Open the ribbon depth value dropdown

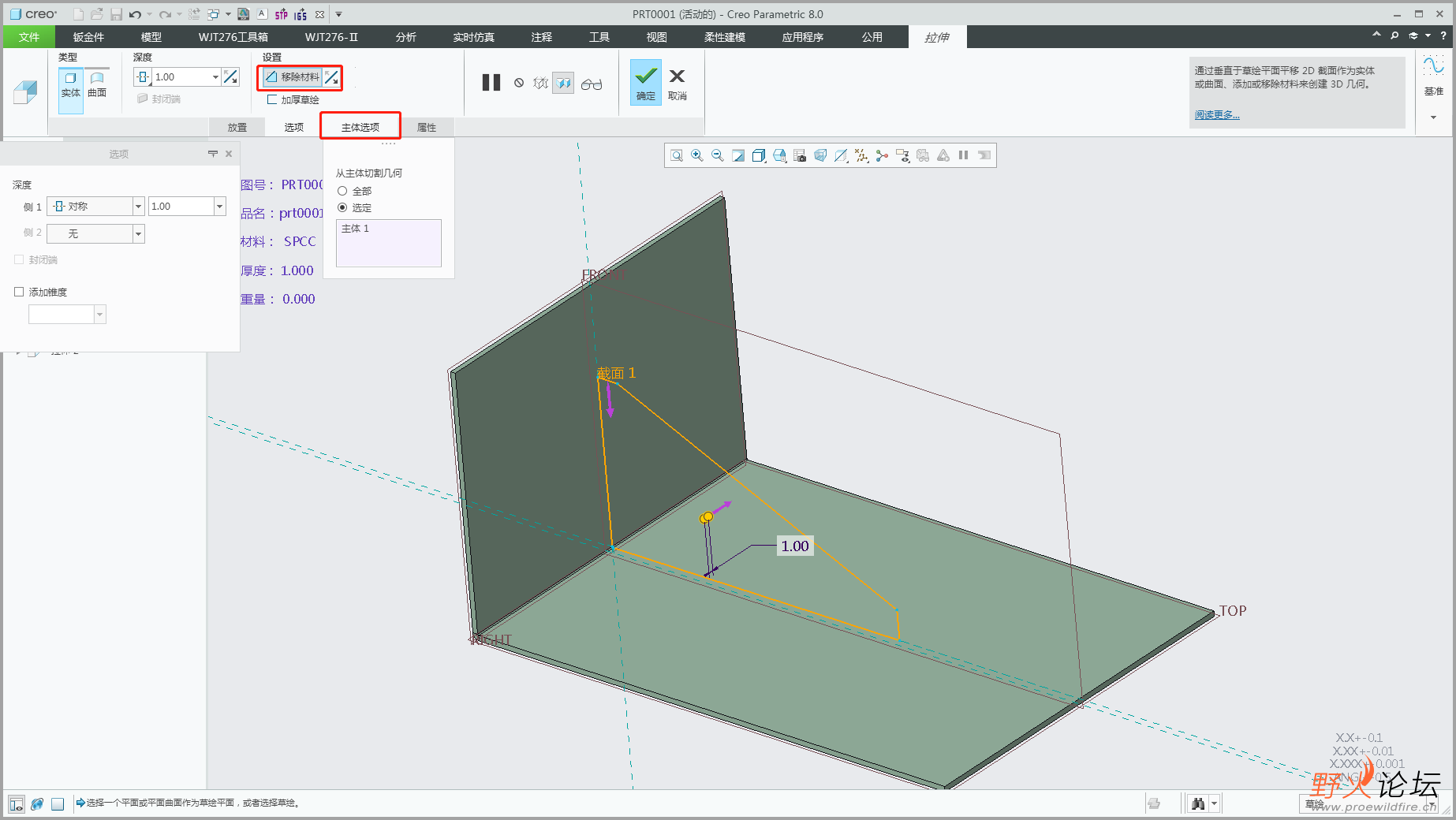tap(215, 76)
